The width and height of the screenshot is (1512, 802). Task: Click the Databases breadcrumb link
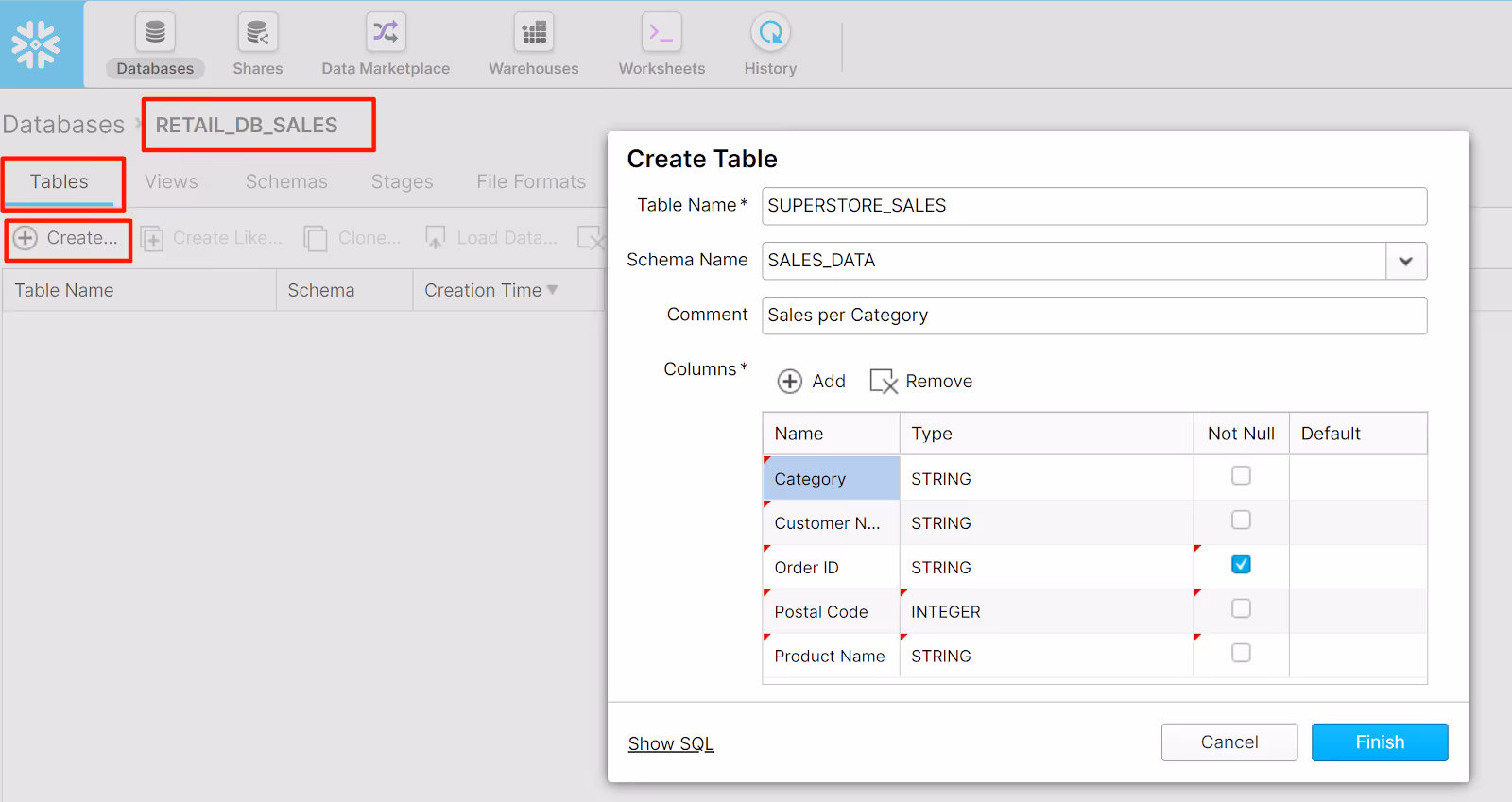coord(63,125)
